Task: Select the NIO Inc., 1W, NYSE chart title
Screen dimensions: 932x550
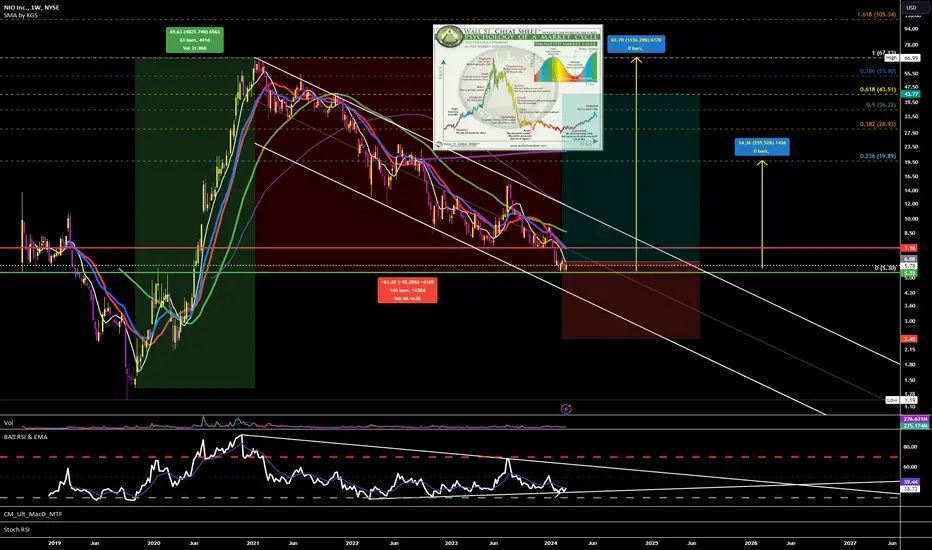Action: [x=32, y=8]
